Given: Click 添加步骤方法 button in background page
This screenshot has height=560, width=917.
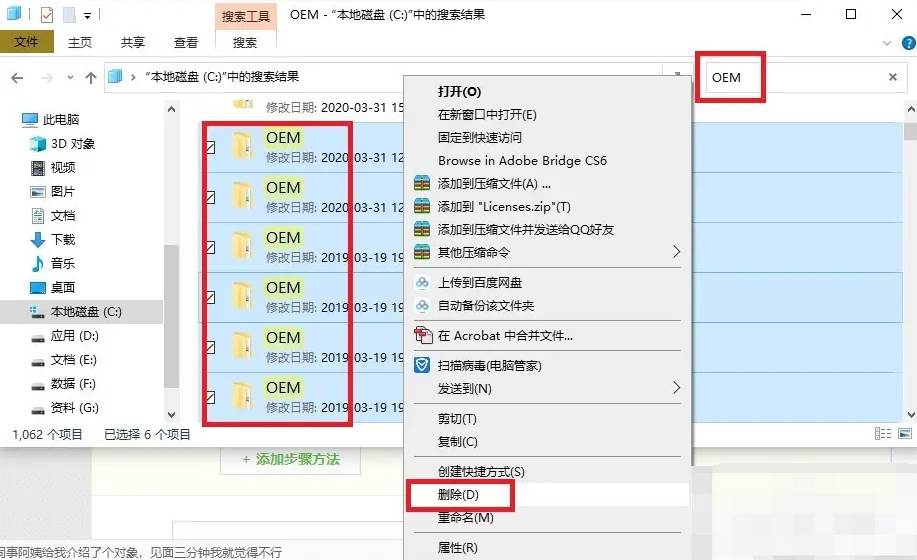Looking at the screenshot, I should tap(291, 459).
